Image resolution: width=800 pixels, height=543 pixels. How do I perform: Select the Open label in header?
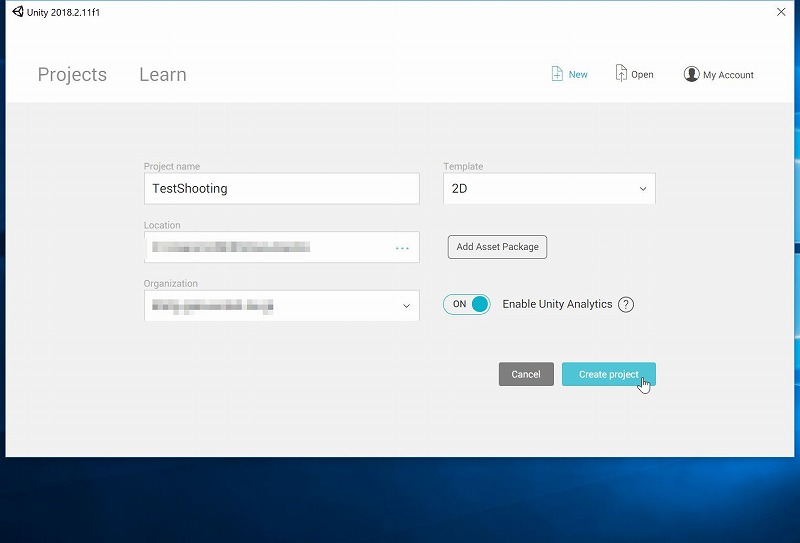[642, 75]
